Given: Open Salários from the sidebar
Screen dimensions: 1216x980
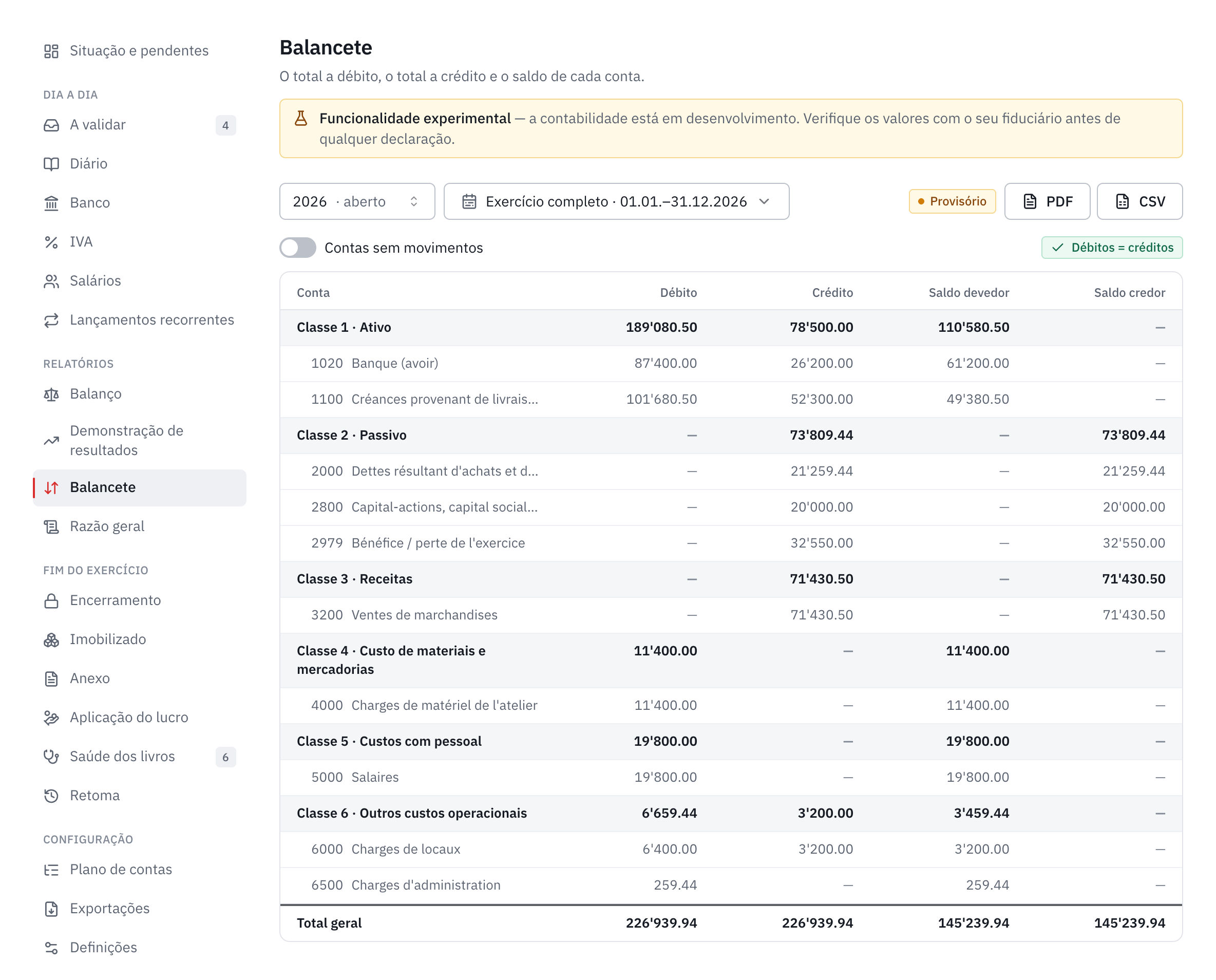Looking at the screenshot, I should coord(139,280).
